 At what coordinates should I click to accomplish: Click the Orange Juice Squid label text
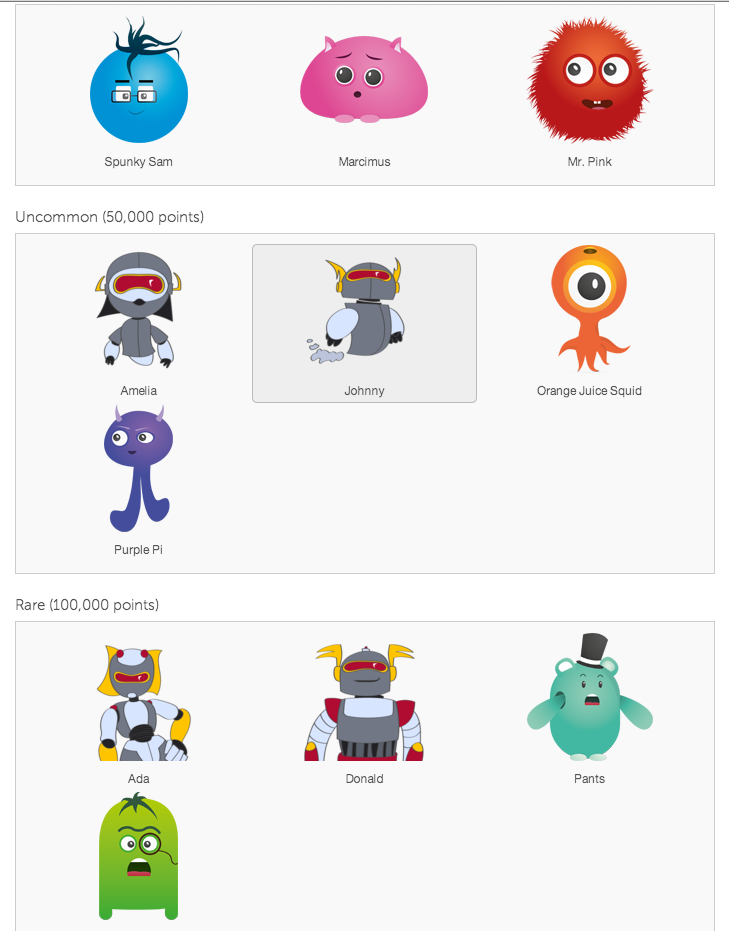[589, 391]
